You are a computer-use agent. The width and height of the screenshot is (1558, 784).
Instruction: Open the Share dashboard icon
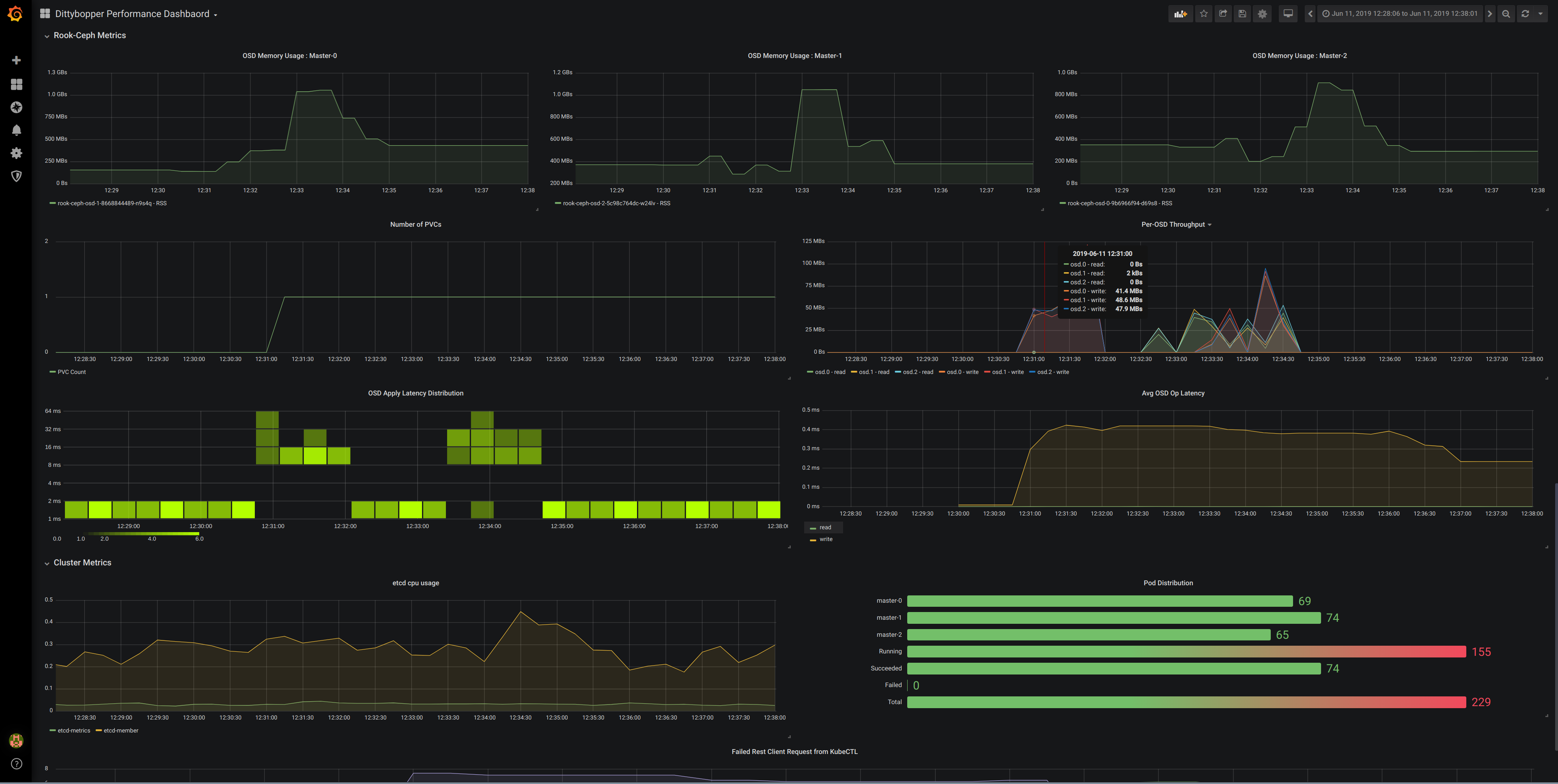(1223, 14)
